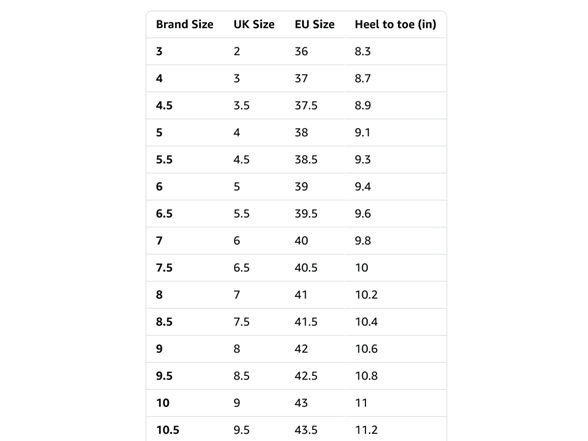Select brand size 6.5 row label
588x441 pixels.
164,213
